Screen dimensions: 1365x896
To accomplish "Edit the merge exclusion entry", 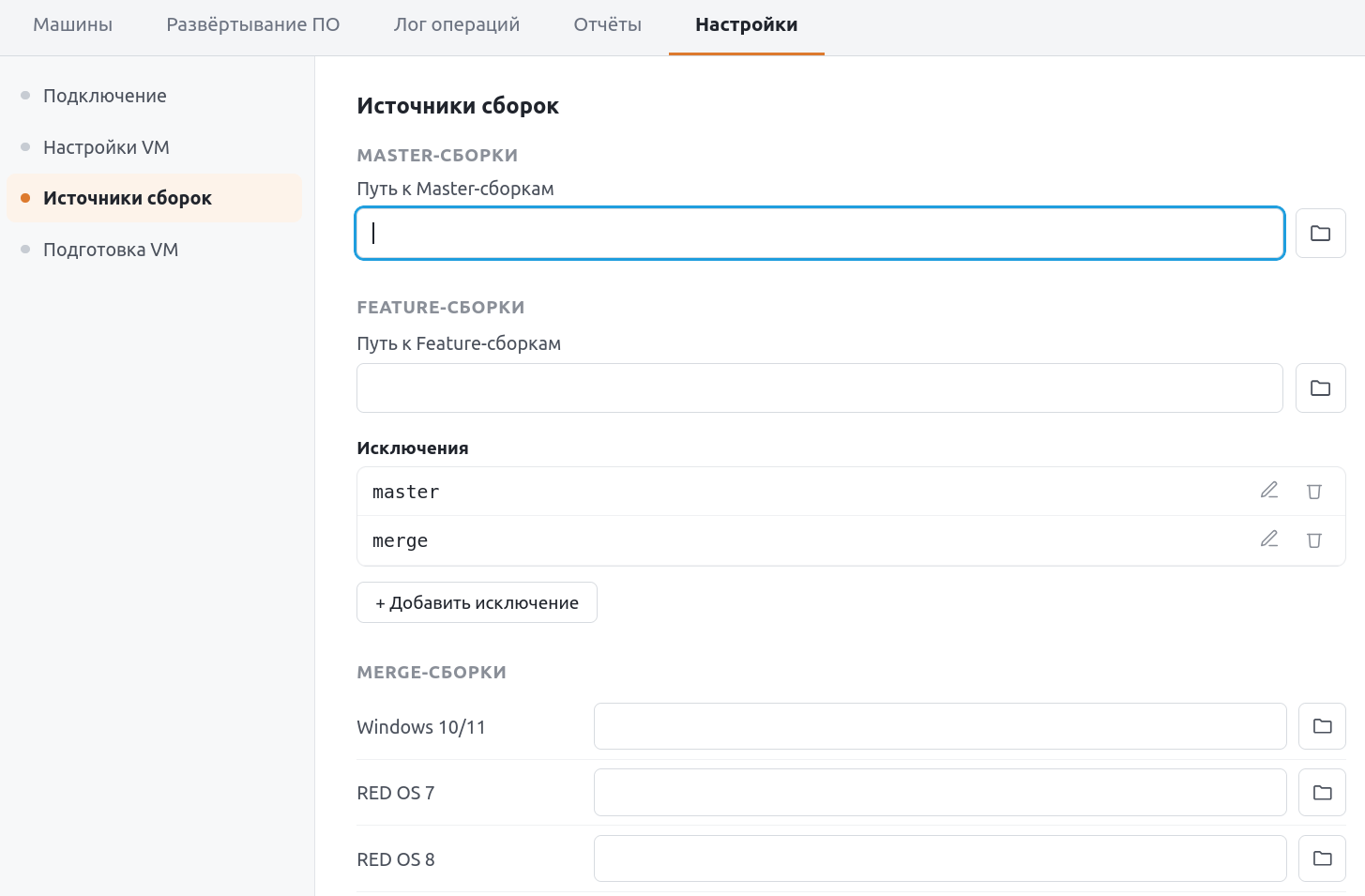I will coord(1269,539).
